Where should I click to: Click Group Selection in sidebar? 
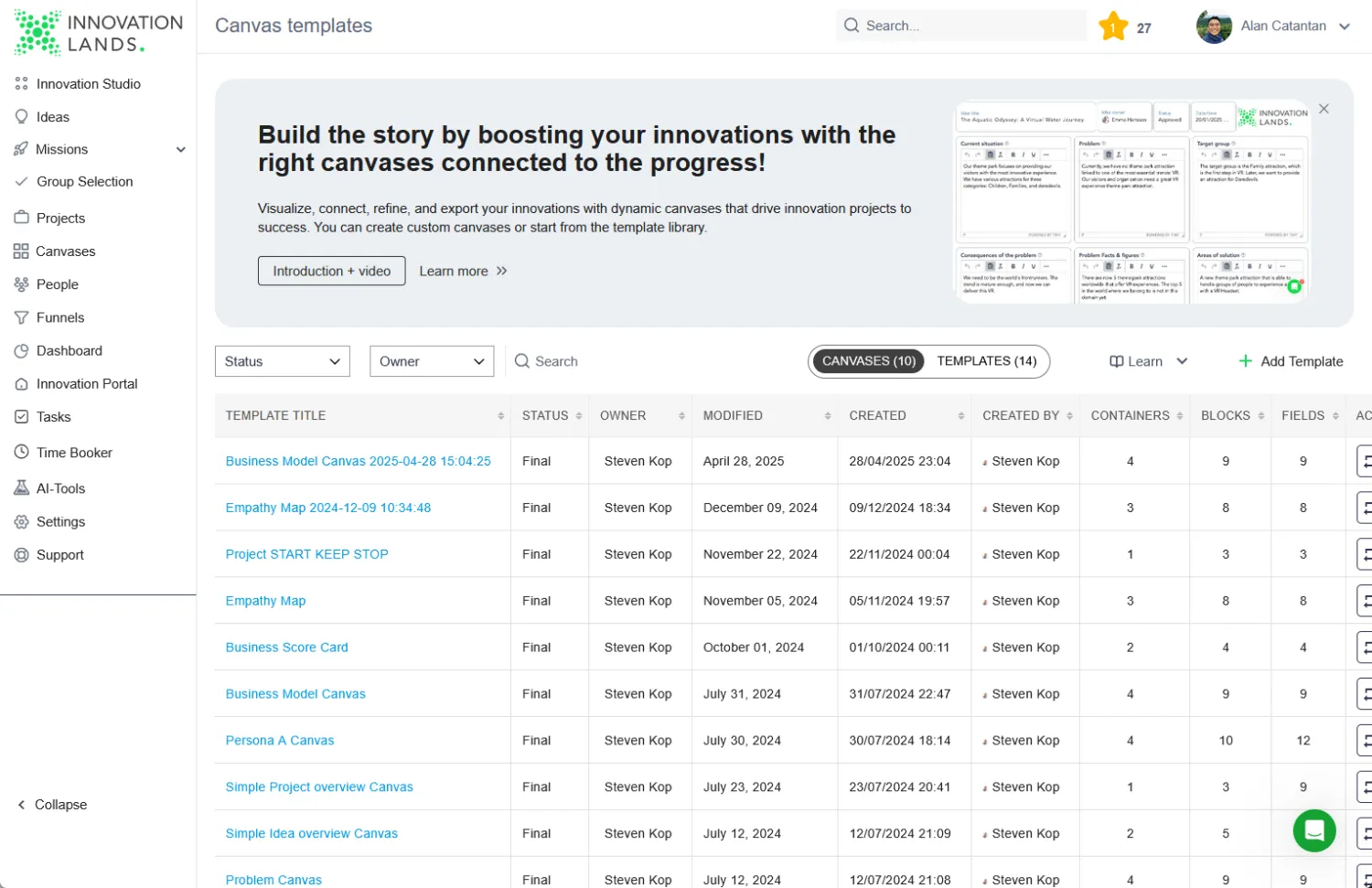coord(84,182)
